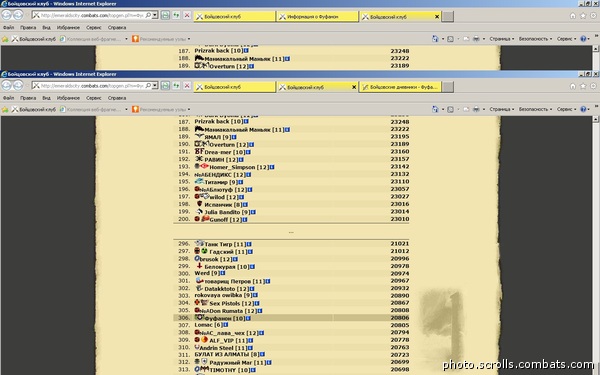This screenshot has height=375, width=600.
Task: Open player link Julia Bandito [9]
Action: (227, 212)
